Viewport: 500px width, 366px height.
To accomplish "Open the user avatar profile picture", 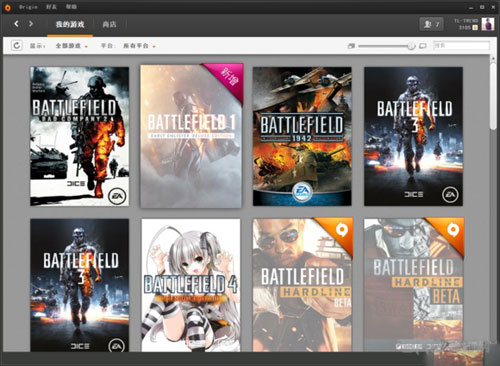I will [488, 24].
